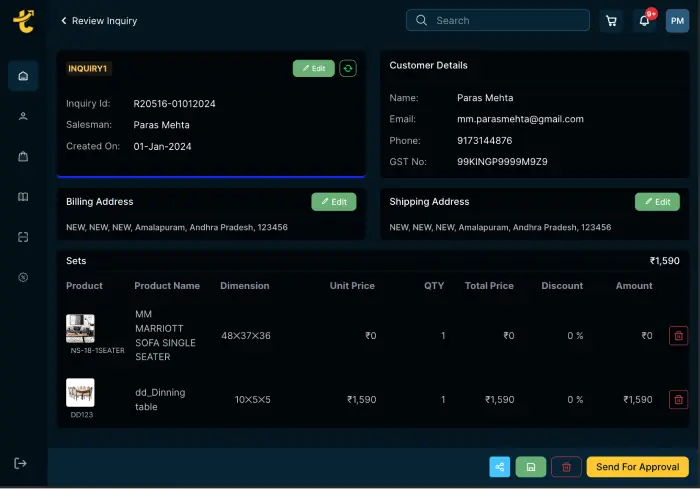Open PM profile avatar

[x=677, y=21]
